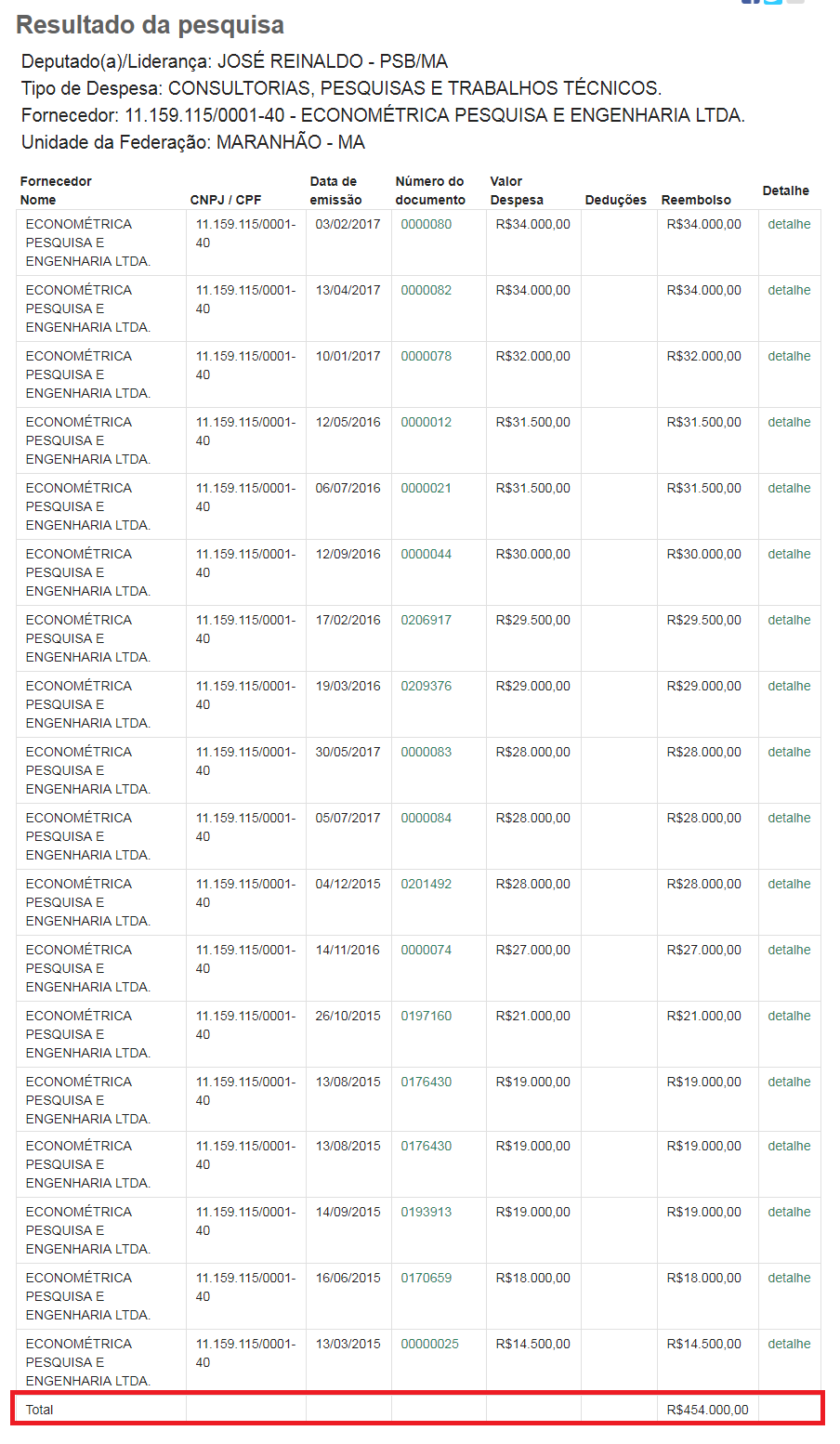The width and height of the screenshot is (840, 1444).
Task: Open document number 0209376 link
Action: point(427,686)
